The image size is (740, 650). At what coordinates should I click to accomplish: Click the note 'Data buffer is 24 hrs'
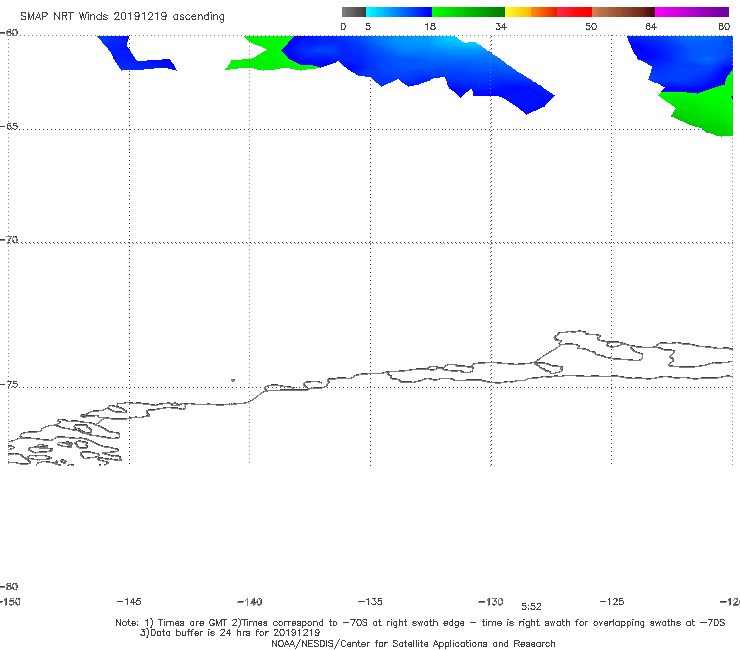coord(201,633)
